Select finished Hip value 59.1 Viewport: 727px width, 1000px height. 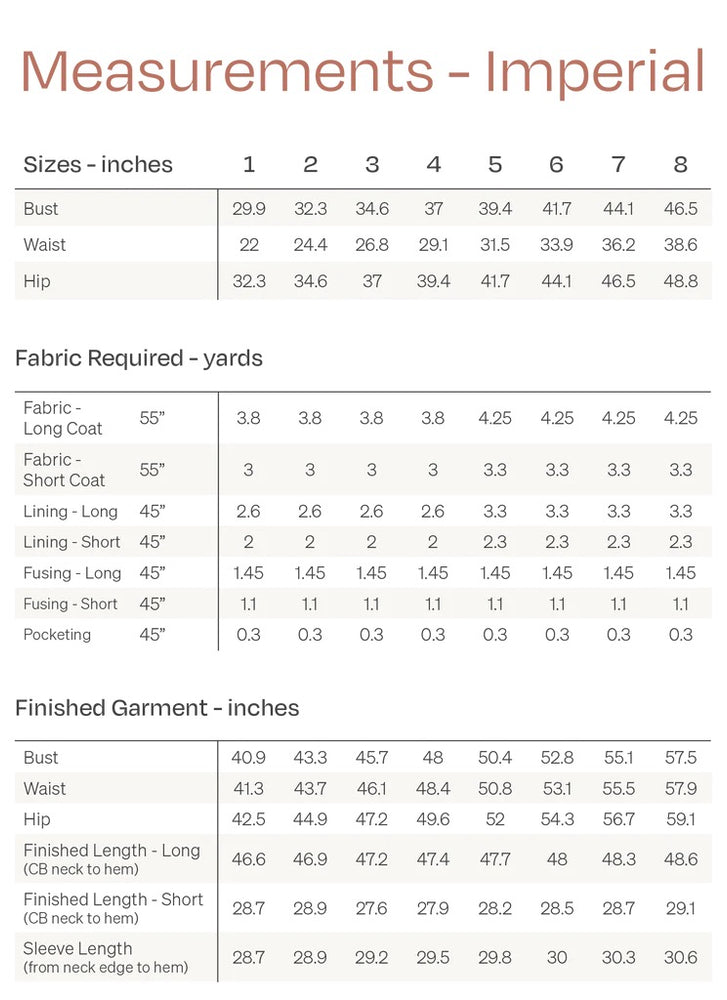(x=680, y=819)
